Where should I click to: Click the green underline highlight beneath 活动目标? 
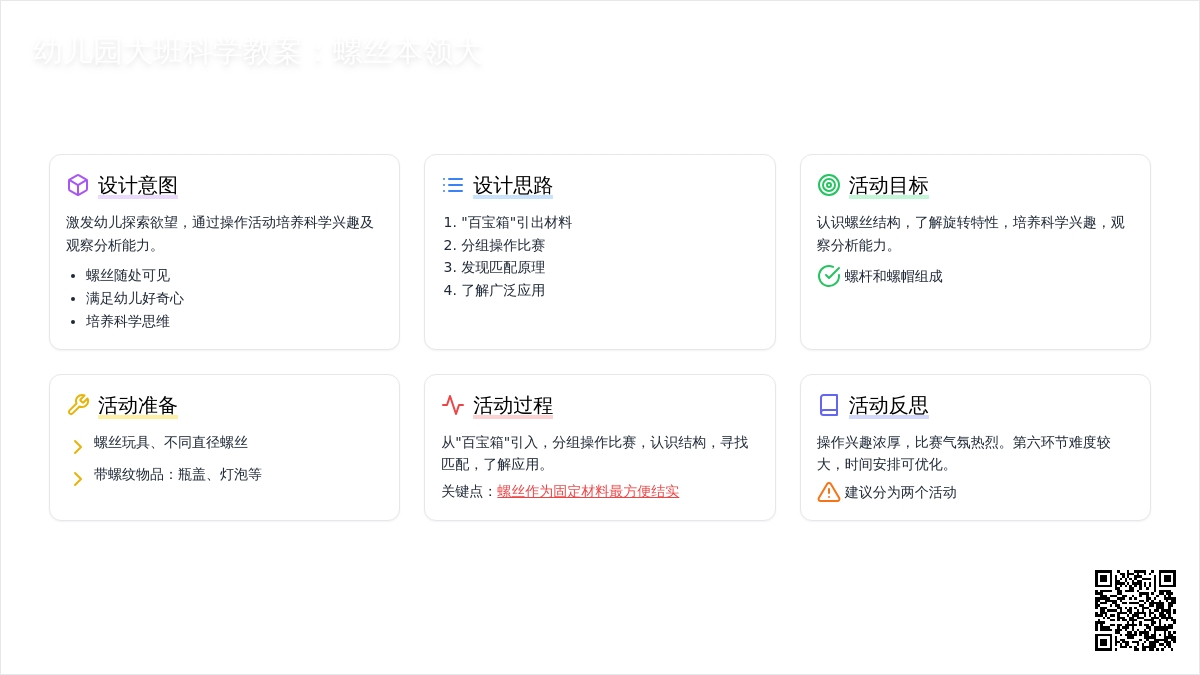click(887, 196)
